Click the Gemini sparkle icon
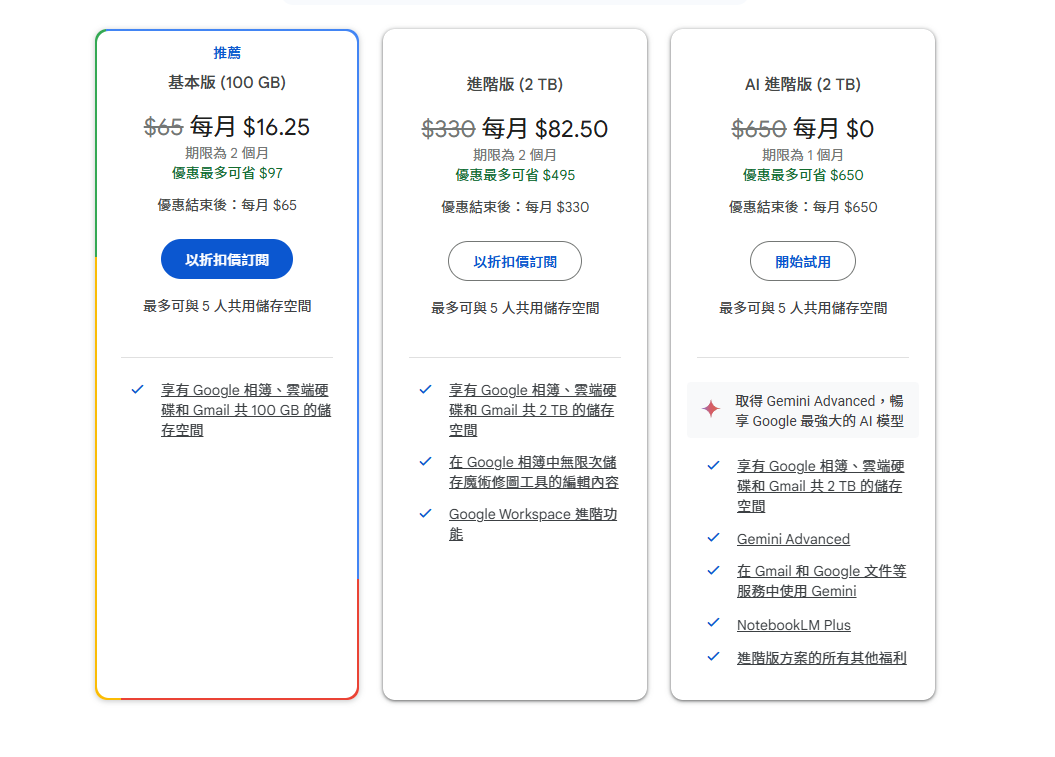Viewport: 1055px width, 757px height. (x=711, y=409)
